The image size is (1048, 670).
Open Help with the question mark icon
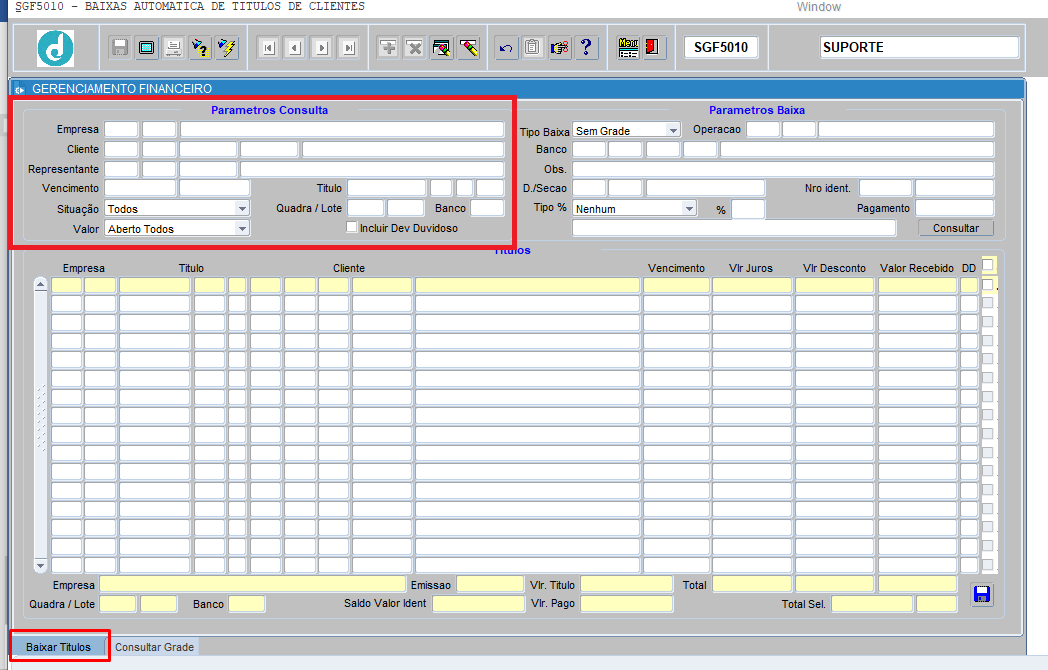click(x=586, y=47)
